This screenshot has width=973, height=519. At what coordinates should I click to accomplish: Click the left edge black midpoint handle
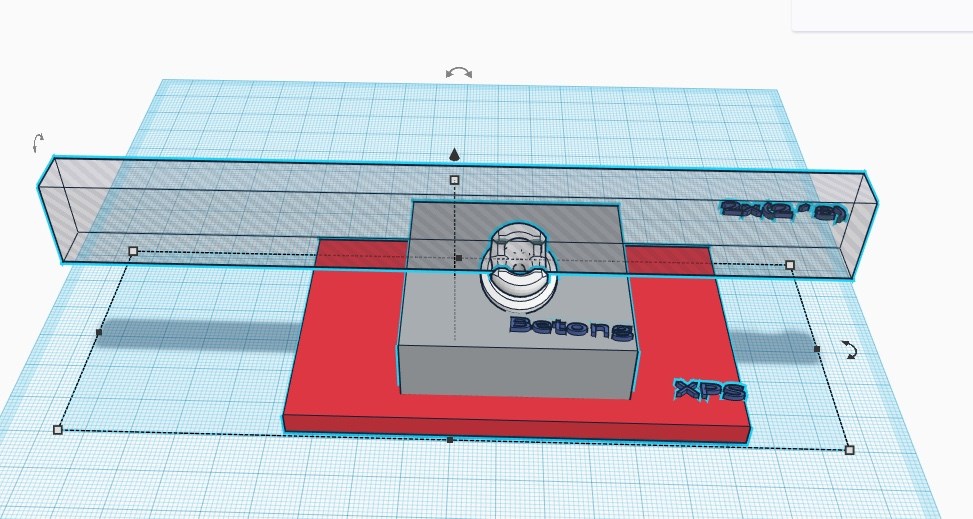pos(99,332)
